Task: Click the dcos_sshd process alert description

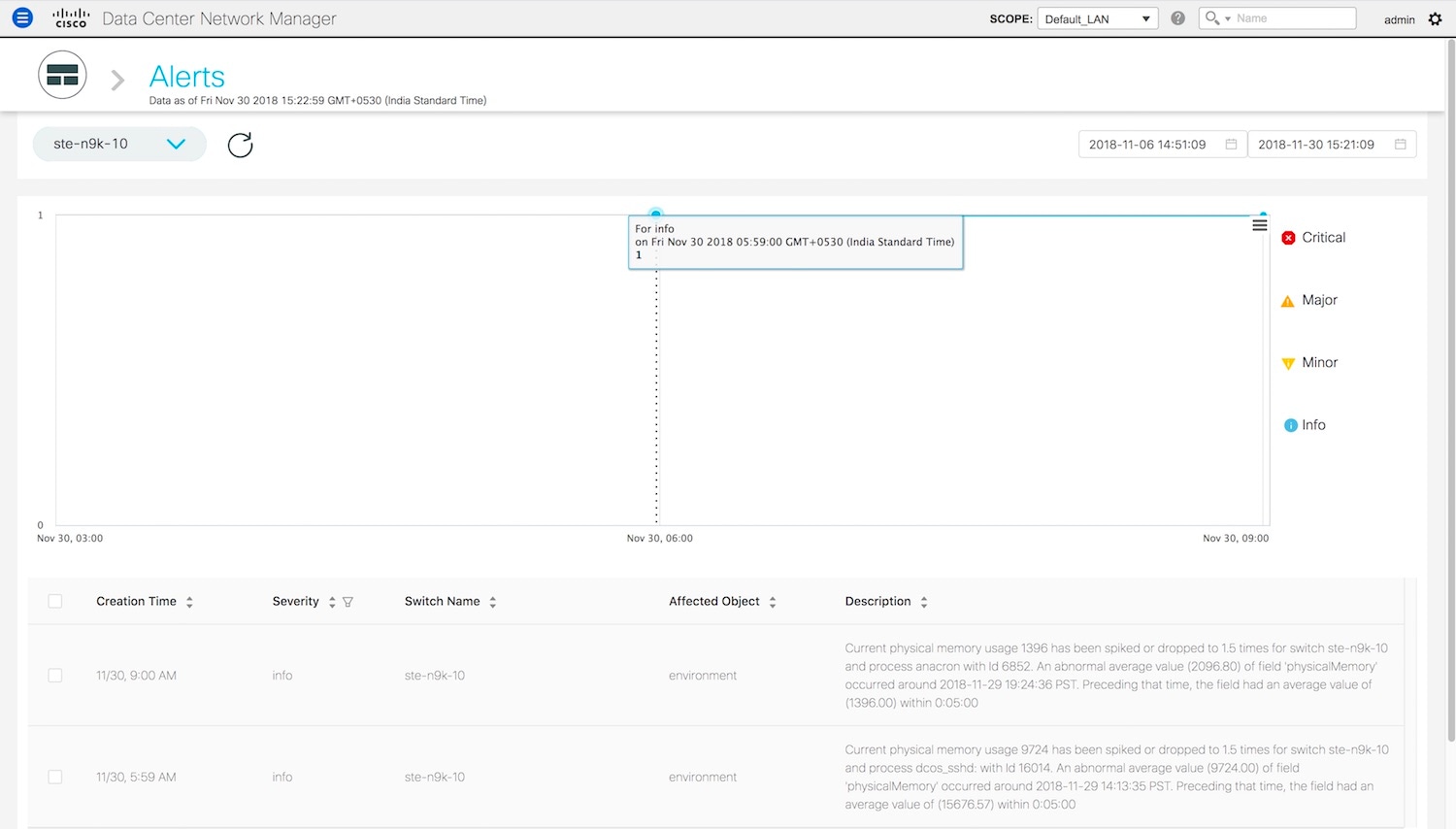Action: click(x=1116, y=778)
